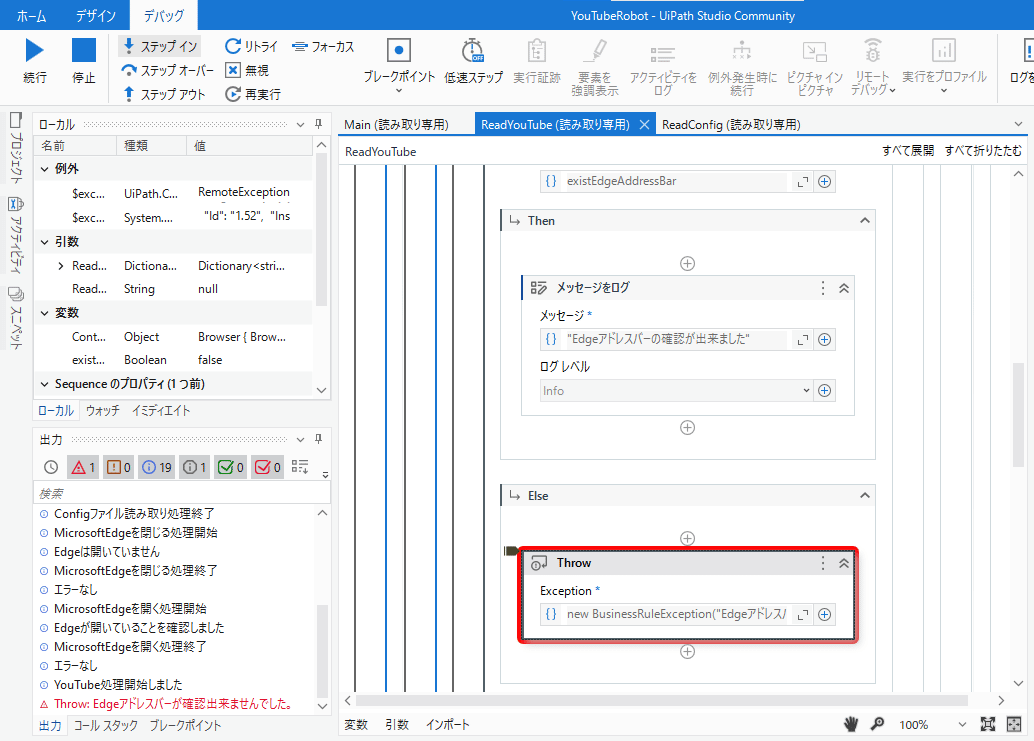Expand the Read... Dictionary argument row

(x=61, y=266)
